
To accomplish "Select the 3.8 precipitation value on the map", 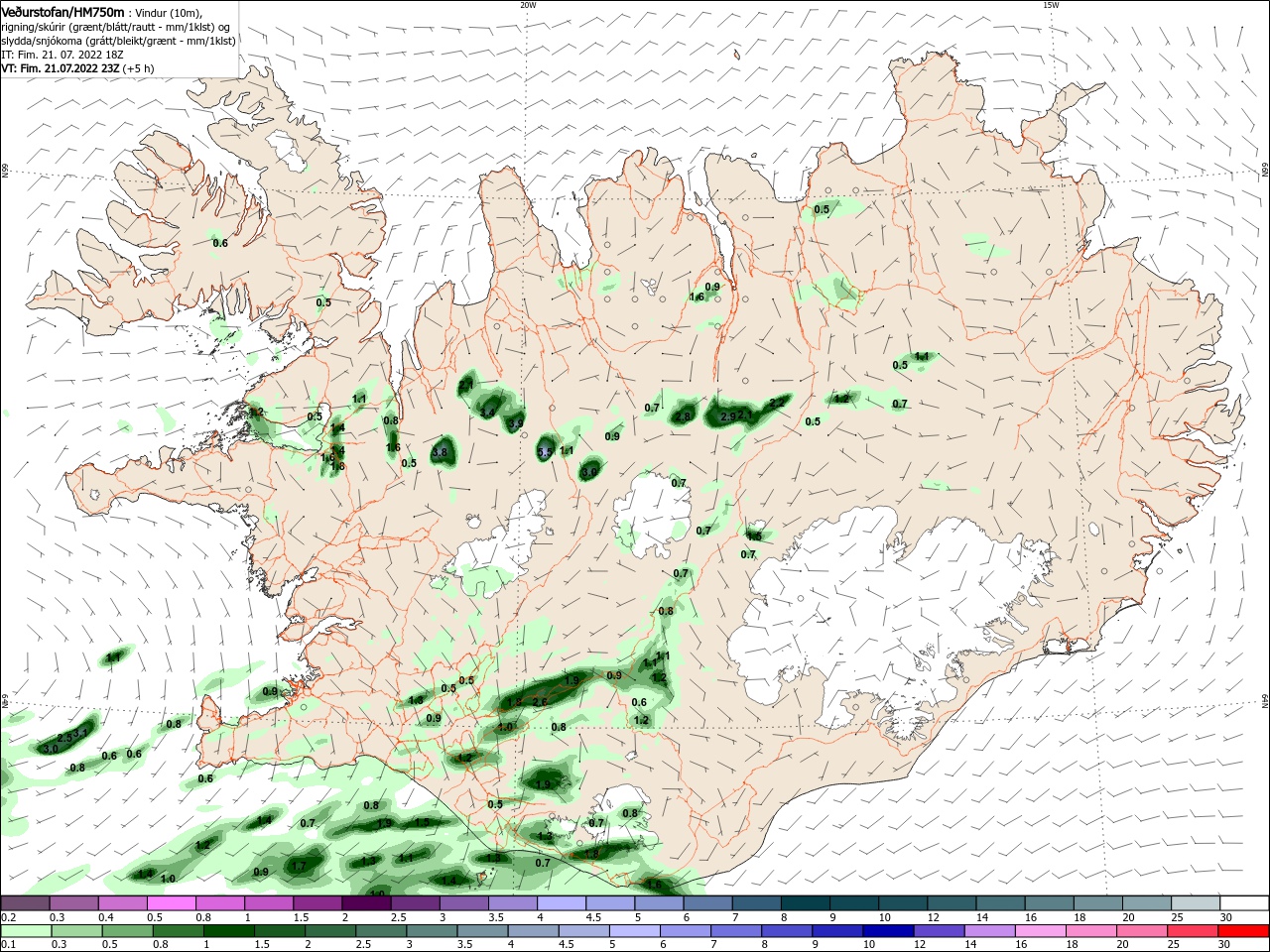I will coord(441,452).
